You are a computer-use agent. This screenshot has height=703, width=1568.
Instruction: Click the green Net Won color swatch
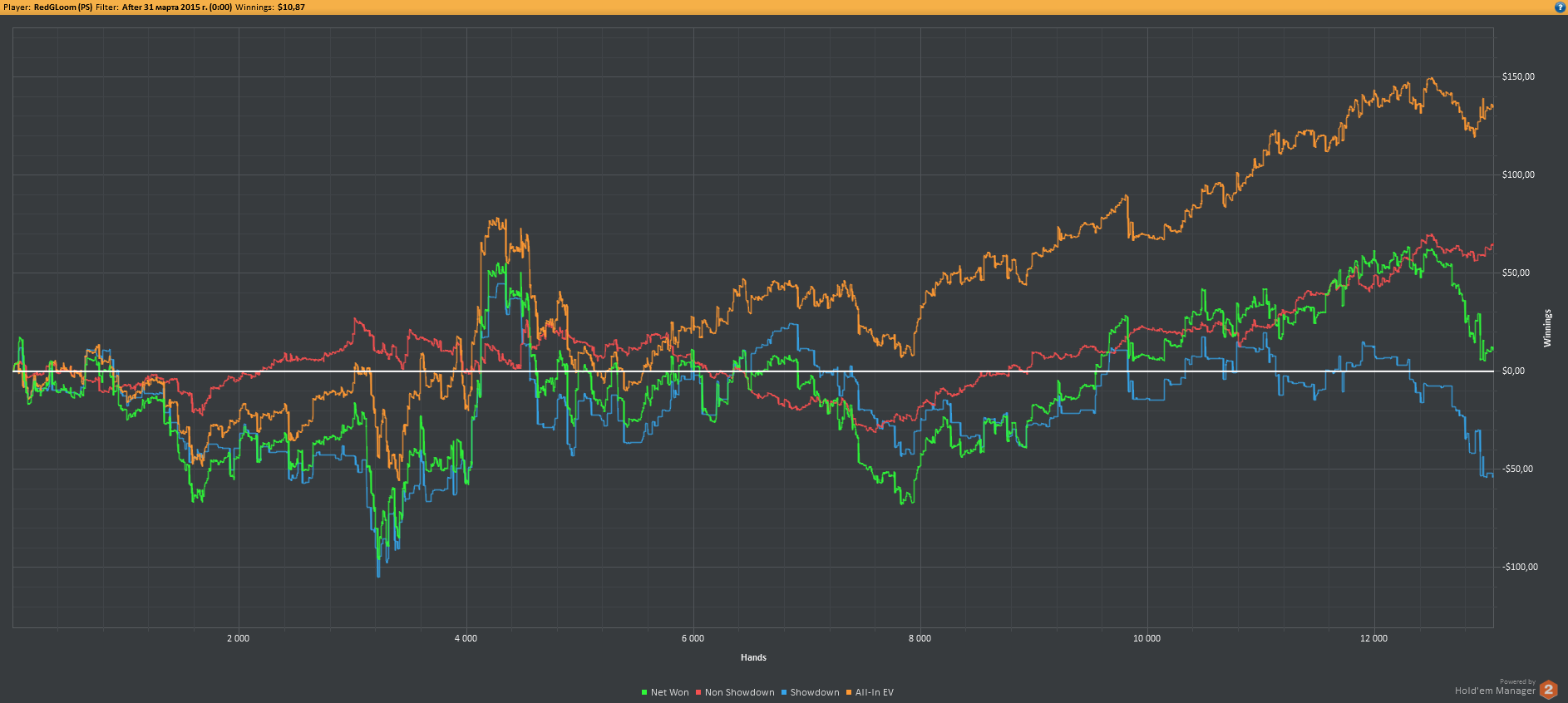pos(644,692)
